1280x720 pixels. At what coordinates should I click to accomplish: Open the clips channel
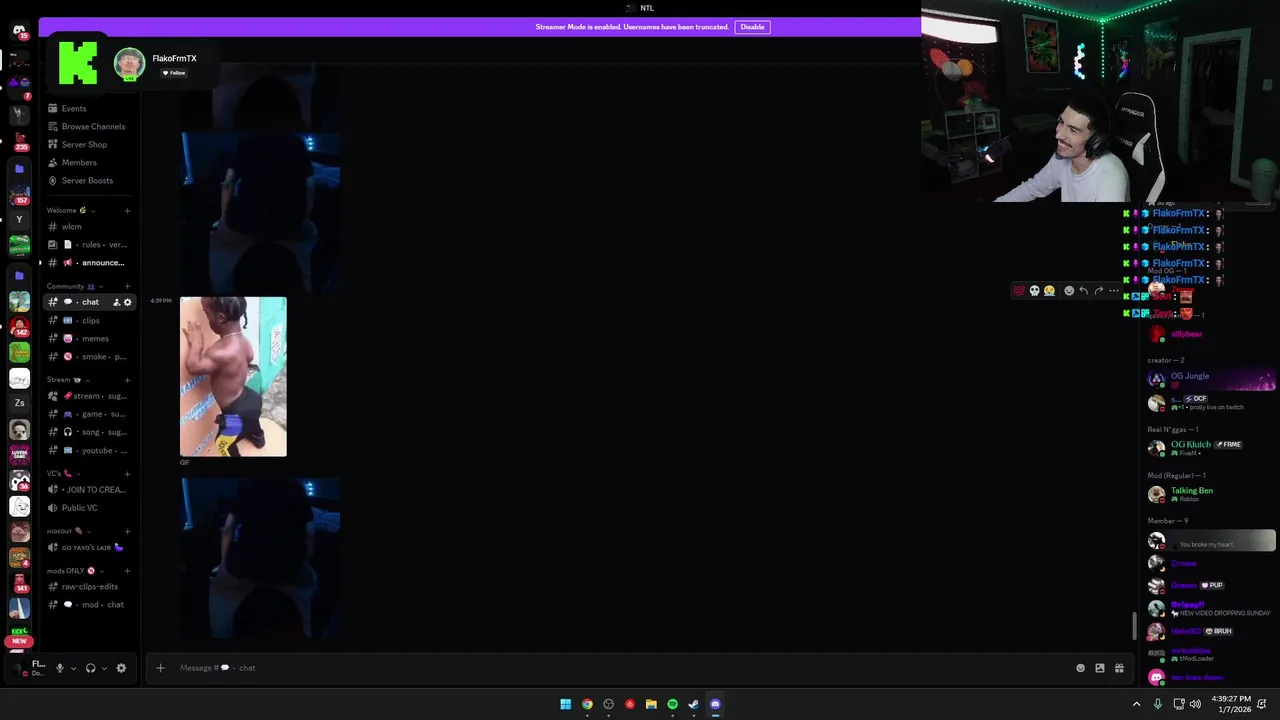tap(90, 320)
